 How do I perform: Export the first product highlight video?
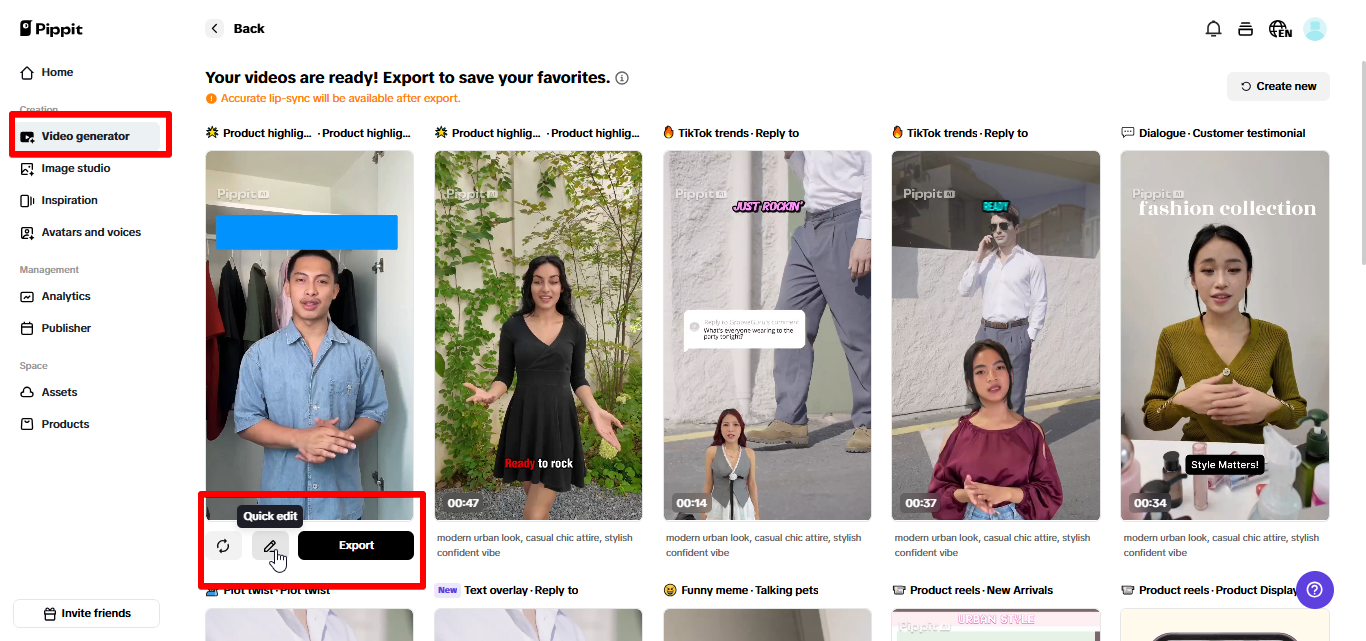356,546
